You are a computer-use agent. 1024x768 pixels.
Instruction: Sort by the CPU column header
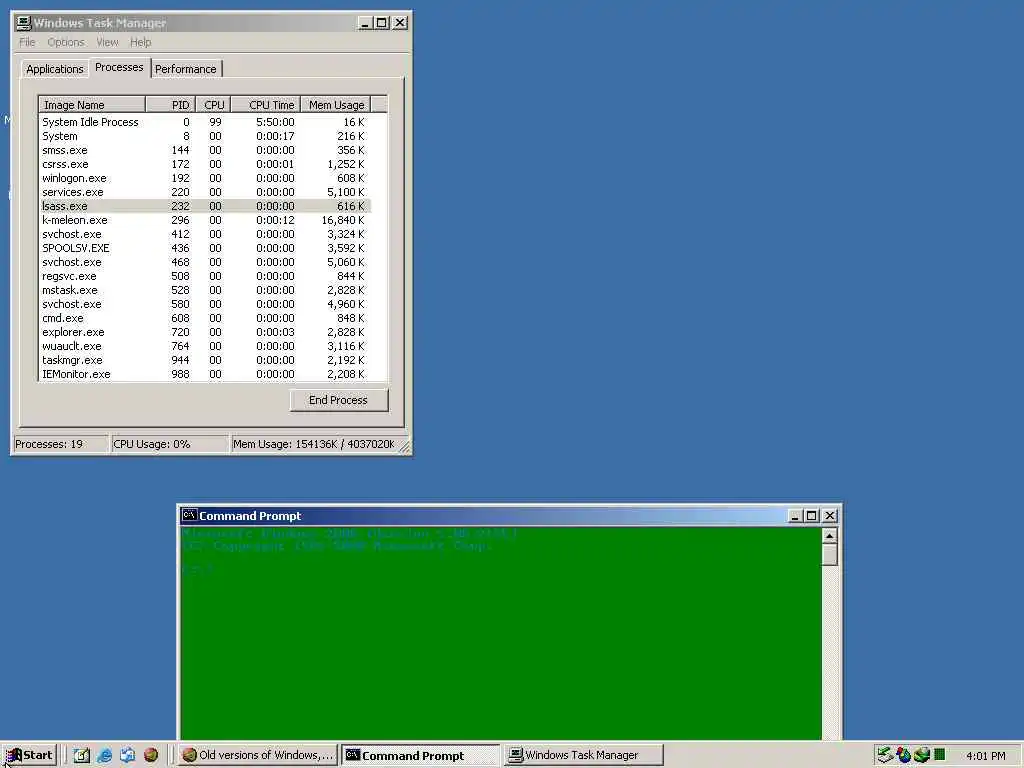coord(214,104)
